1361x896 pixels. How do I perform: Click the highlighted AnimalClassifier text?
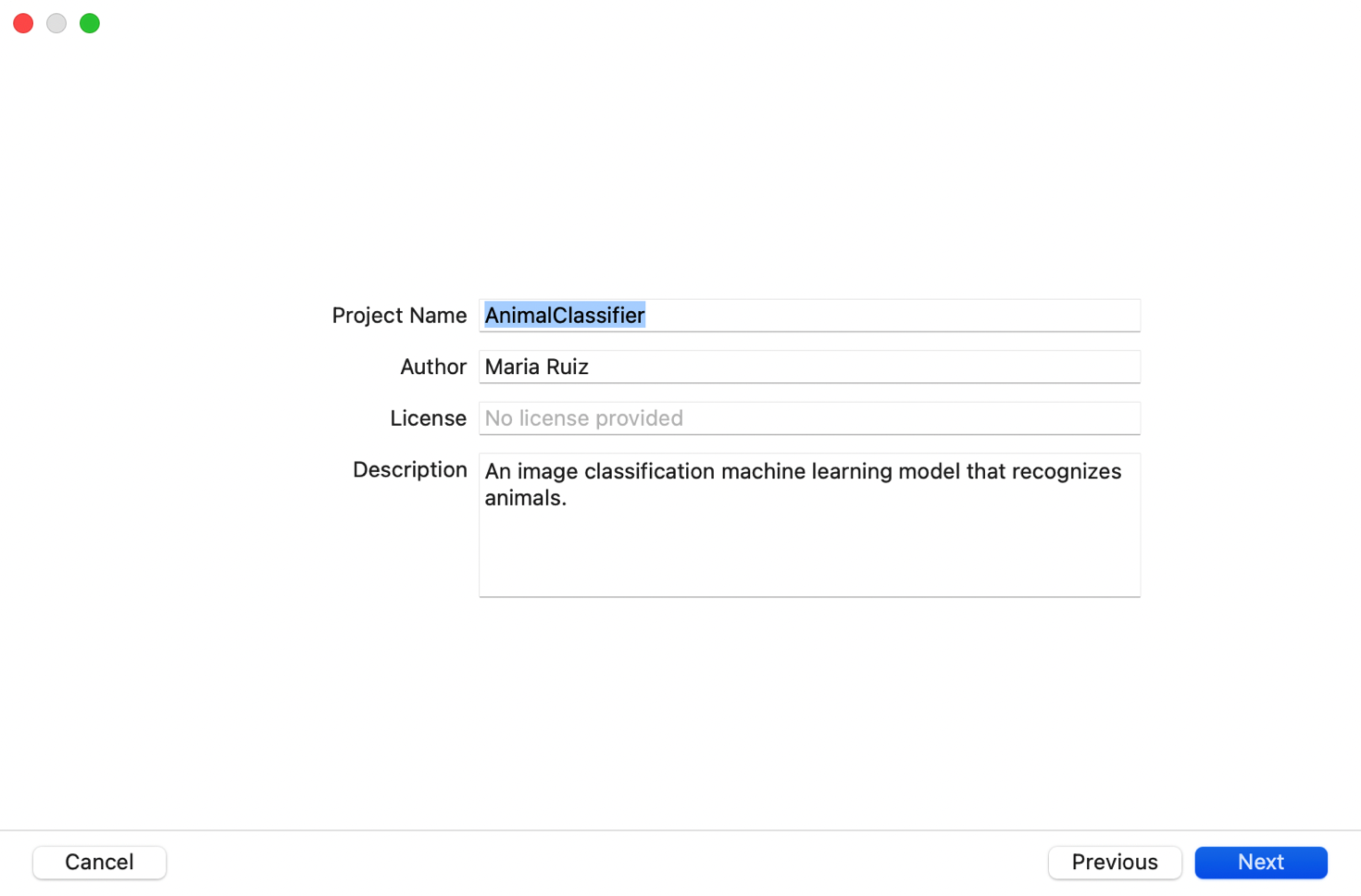point(565,316)
